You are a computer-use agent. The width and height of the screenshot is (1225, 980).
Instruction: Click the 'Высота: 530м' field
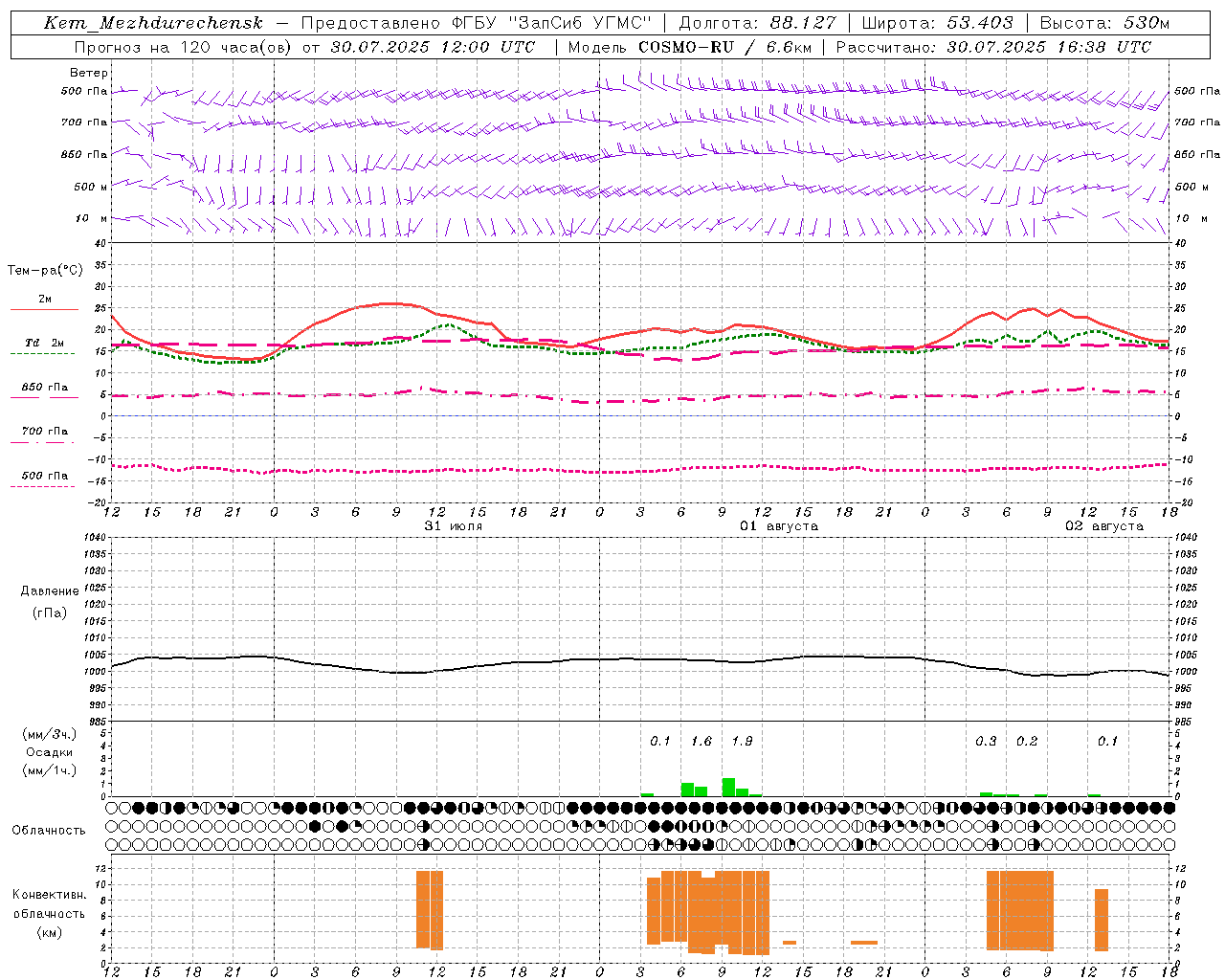(x=1104, y=23)
